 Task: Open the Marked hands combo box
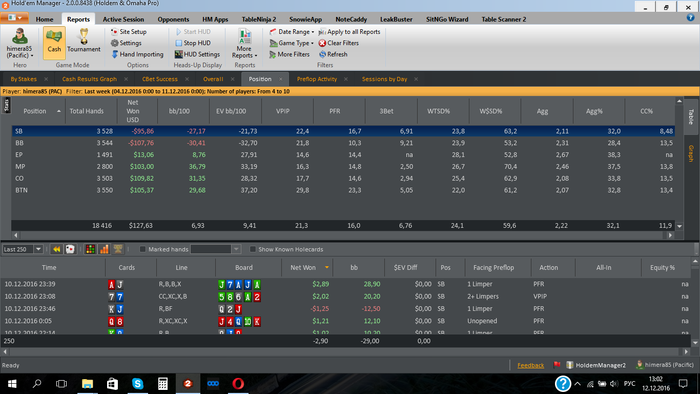pos(216,249)
